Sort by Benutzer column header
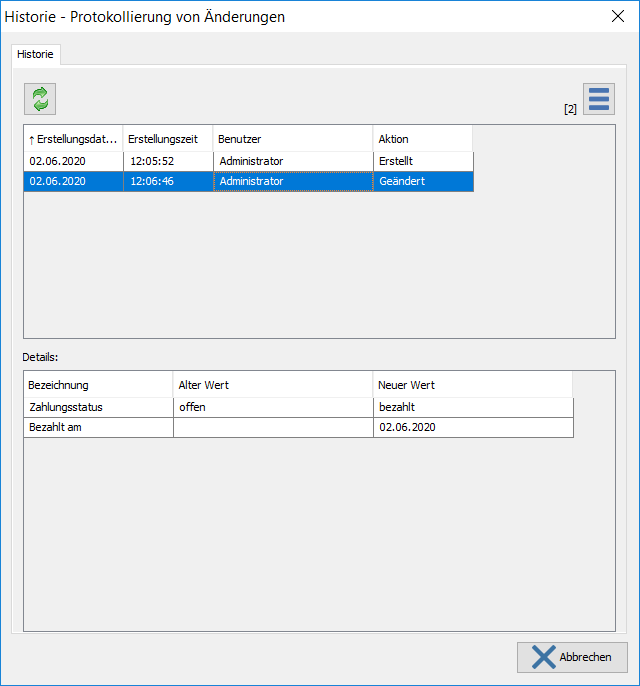The width and height of the screenshot is (640, 686). coord(292,139)
